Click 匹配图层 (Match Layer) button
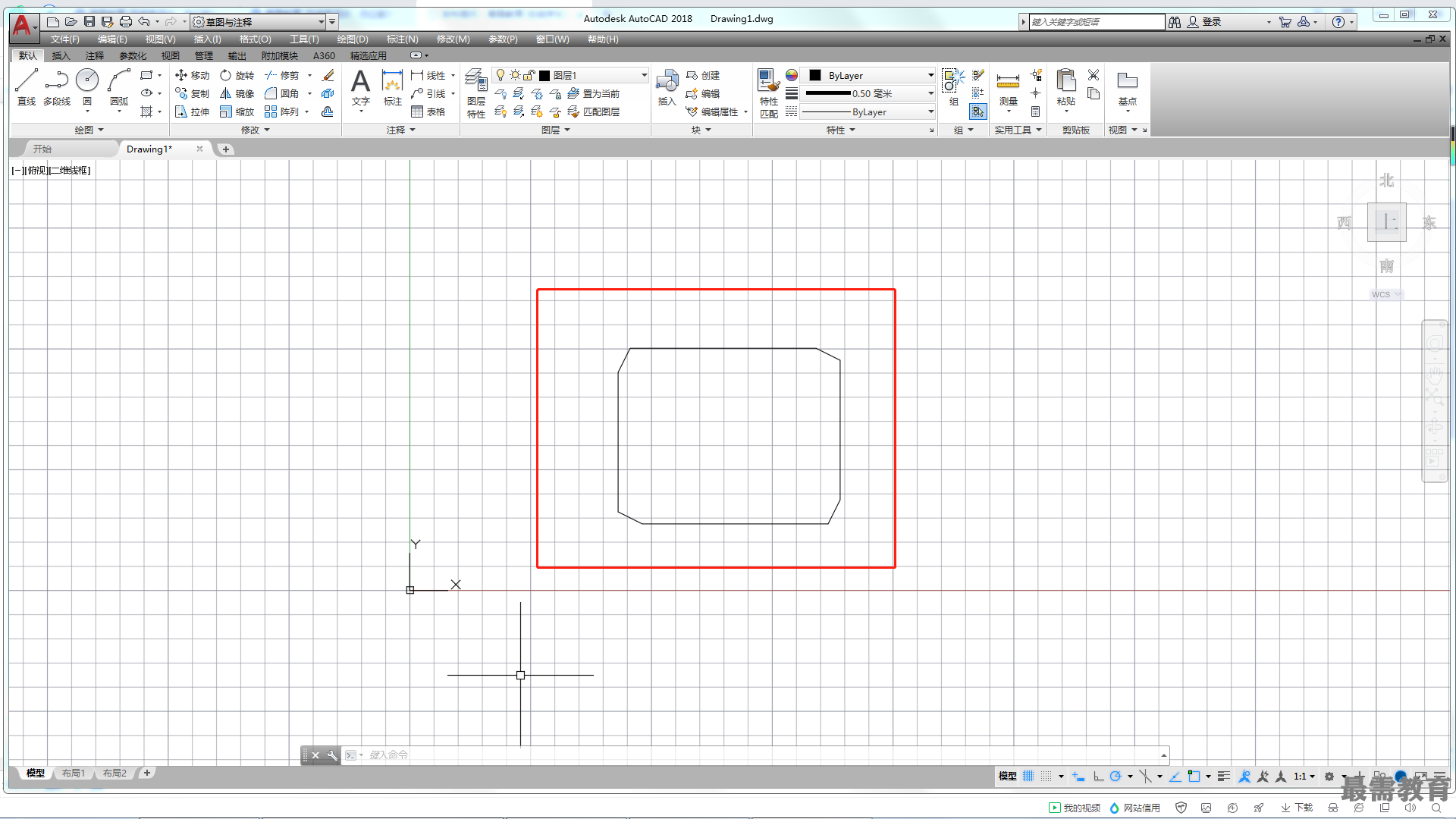Image resolution: width=1456 pixels, height=819 pixels. (594, 111)
